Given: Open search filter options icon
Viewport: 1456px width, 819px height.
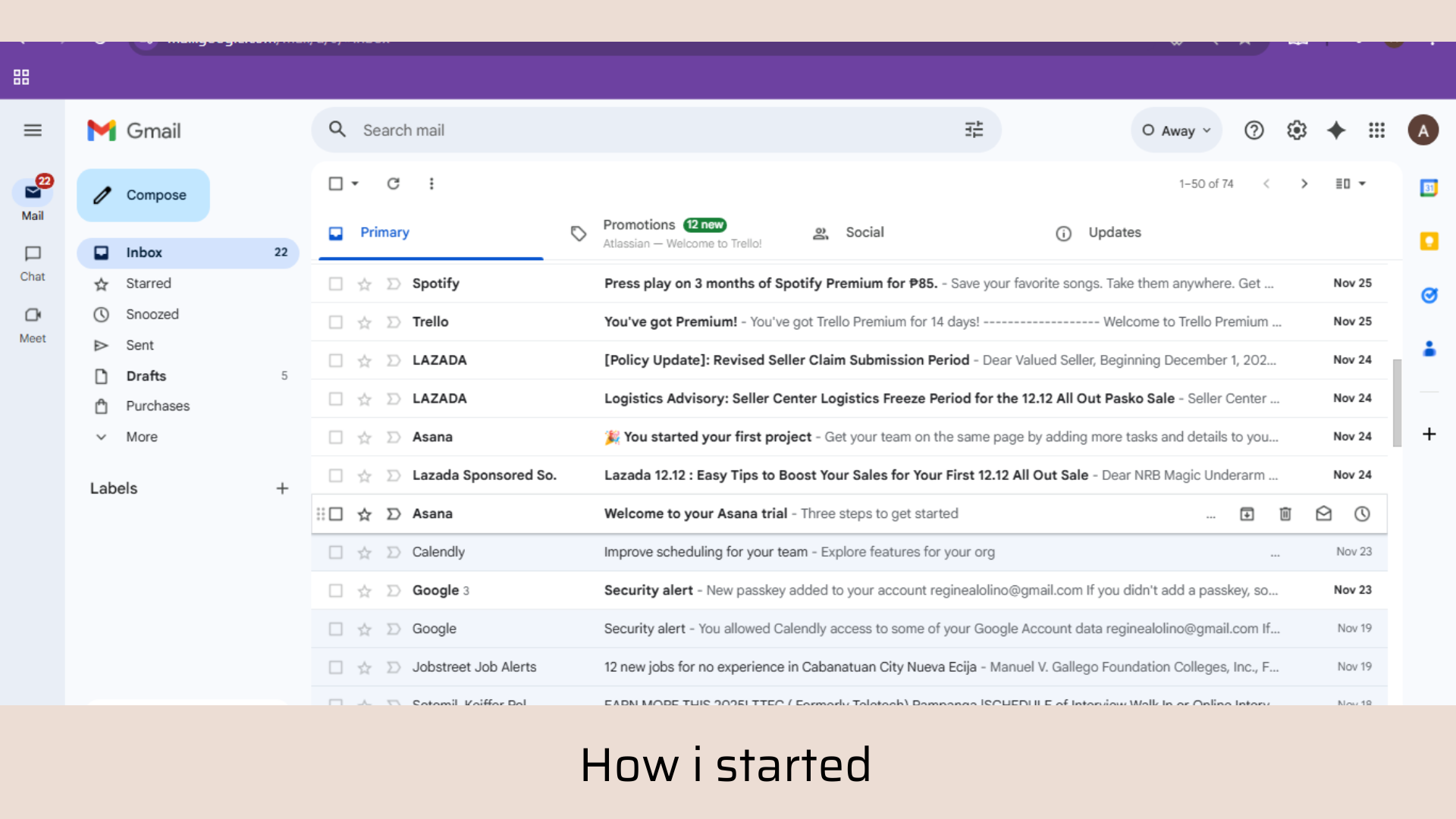Looking at the screenshot, I should pos(974,130).
